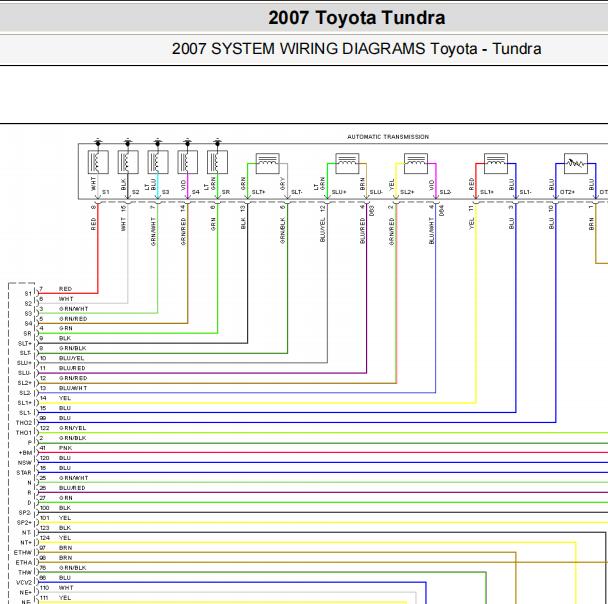Click the SR shift solenoid symbol
Viewport: 608px width, 604px height.
click(218, 162)
